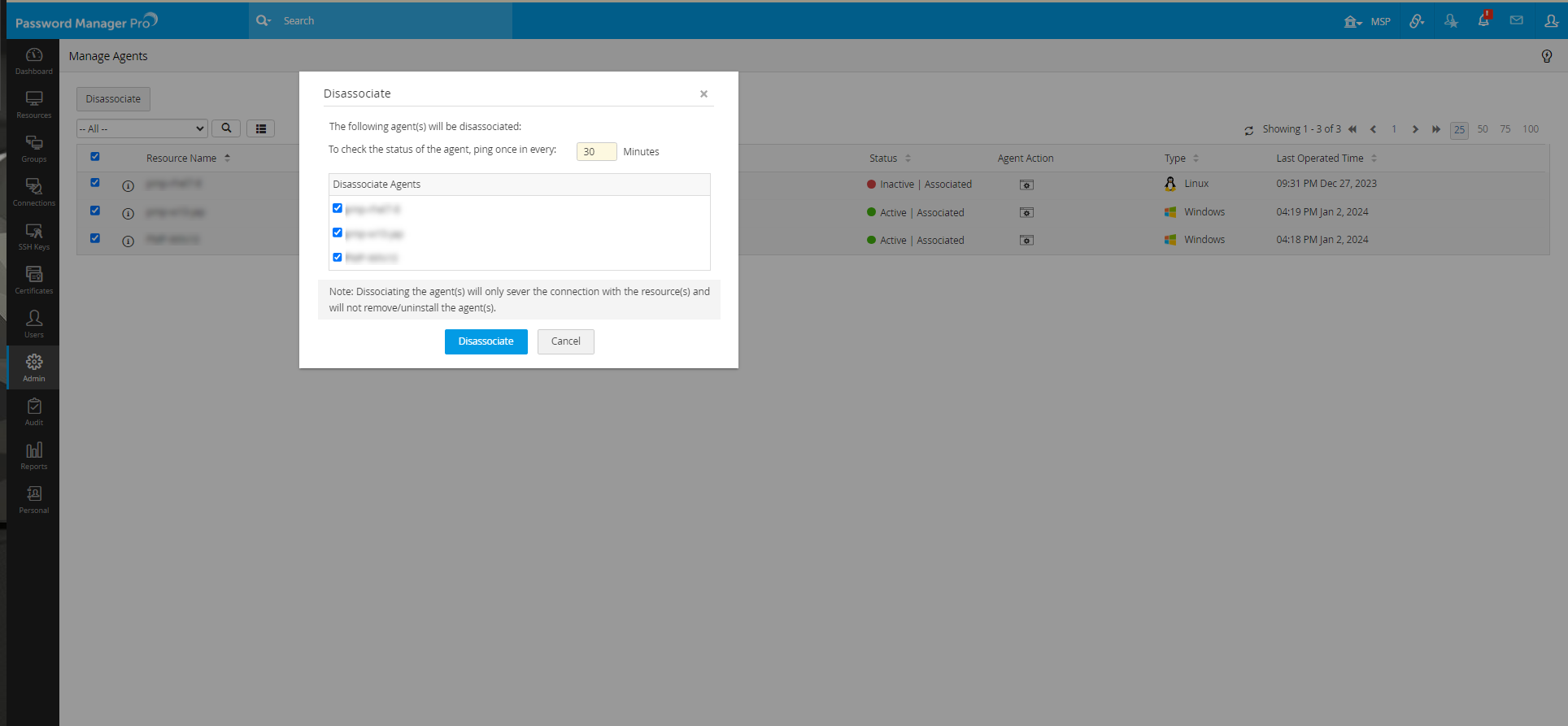Open Certificates section

pos(33,280)
